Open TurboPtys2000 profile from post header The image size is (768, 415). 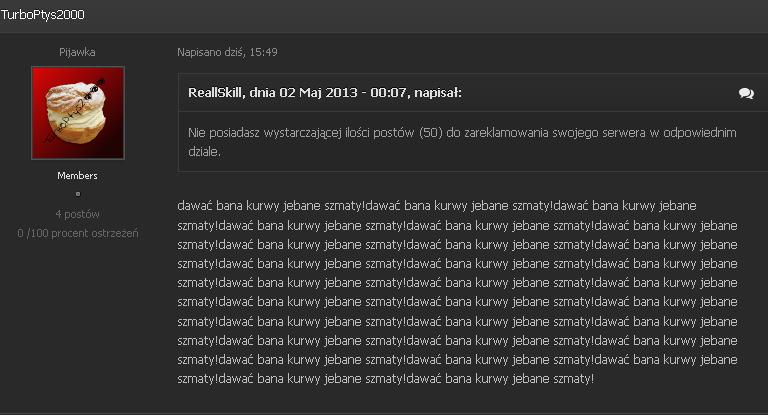tap(43, 15)
